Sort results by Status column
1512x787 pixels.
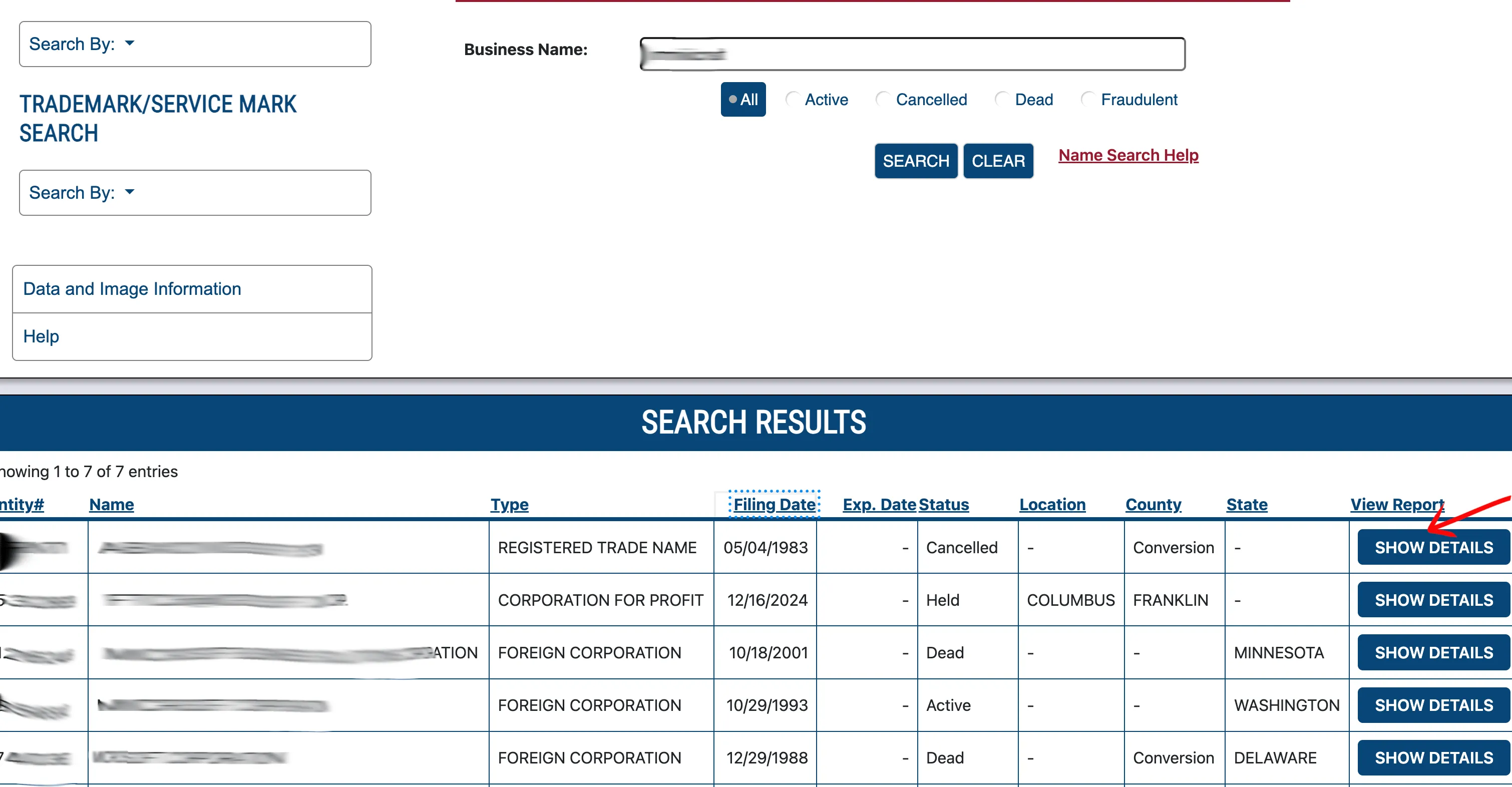944,504
